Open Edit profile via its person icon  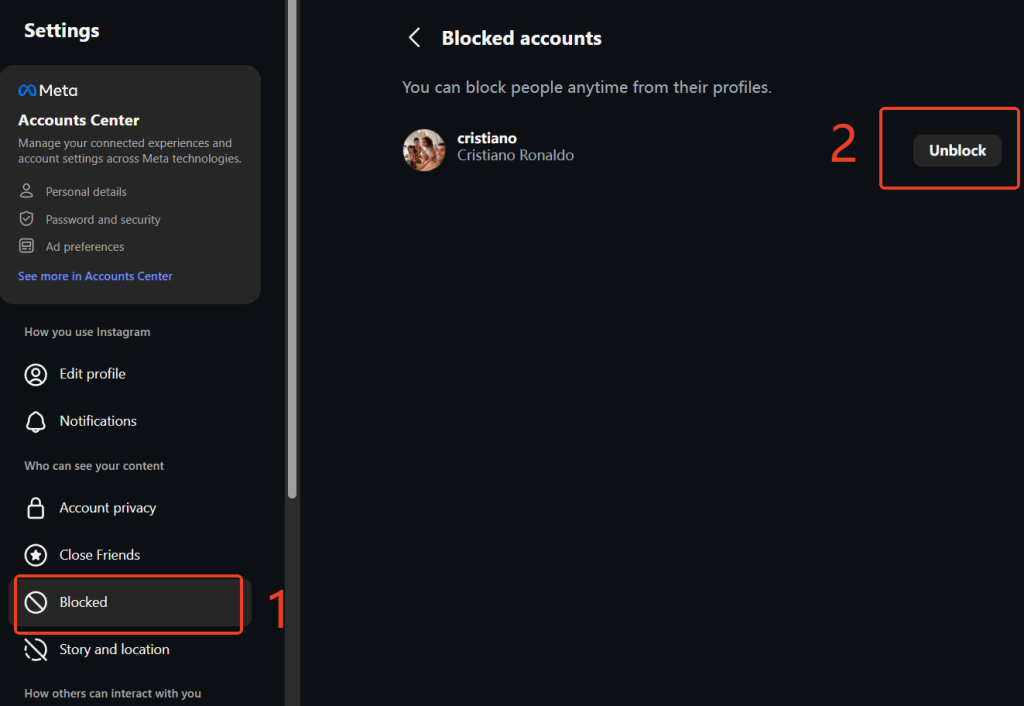click(35, 373)
